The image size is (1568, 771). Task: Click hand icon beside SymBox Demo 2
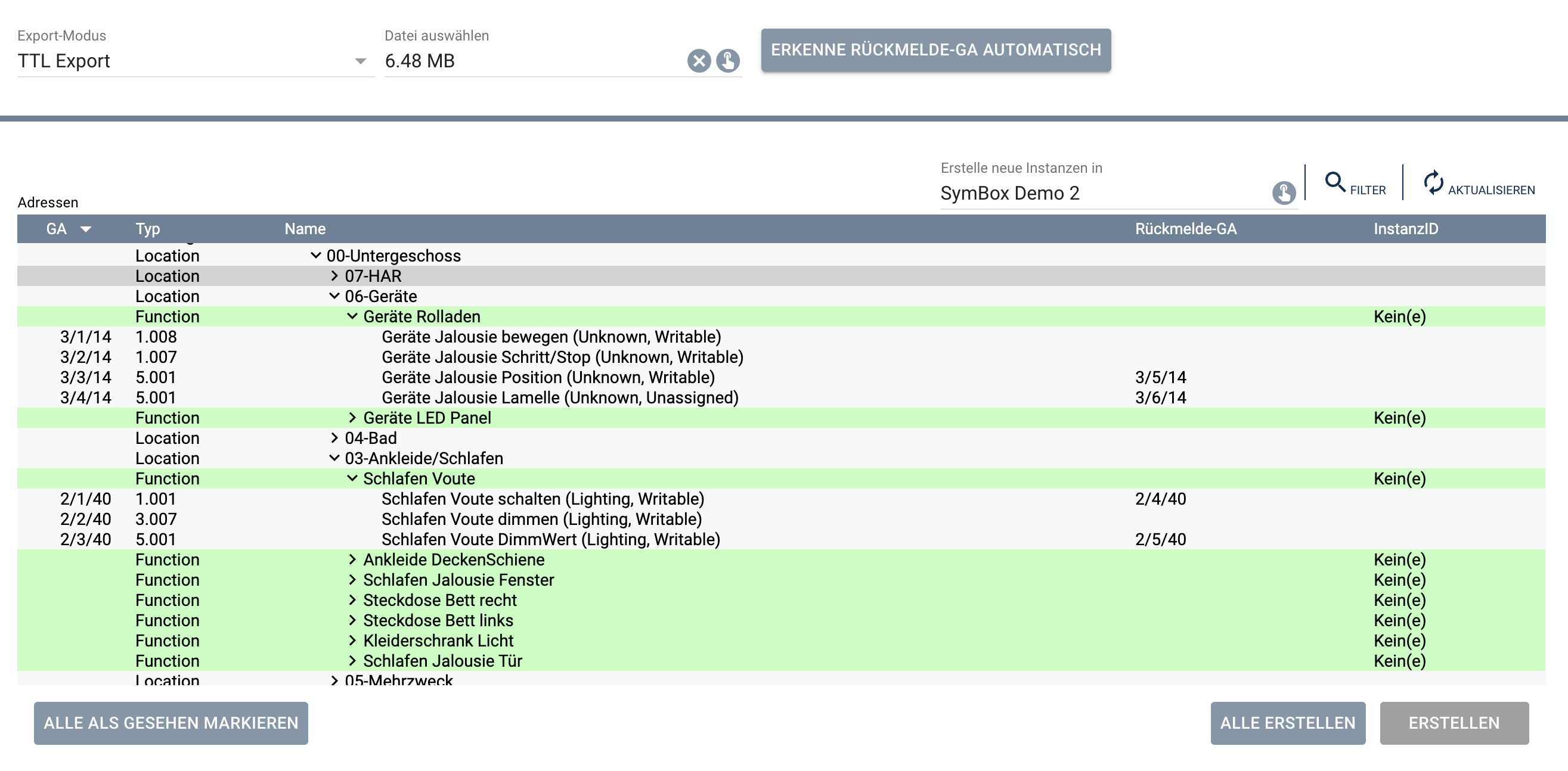coord(1284,193)
